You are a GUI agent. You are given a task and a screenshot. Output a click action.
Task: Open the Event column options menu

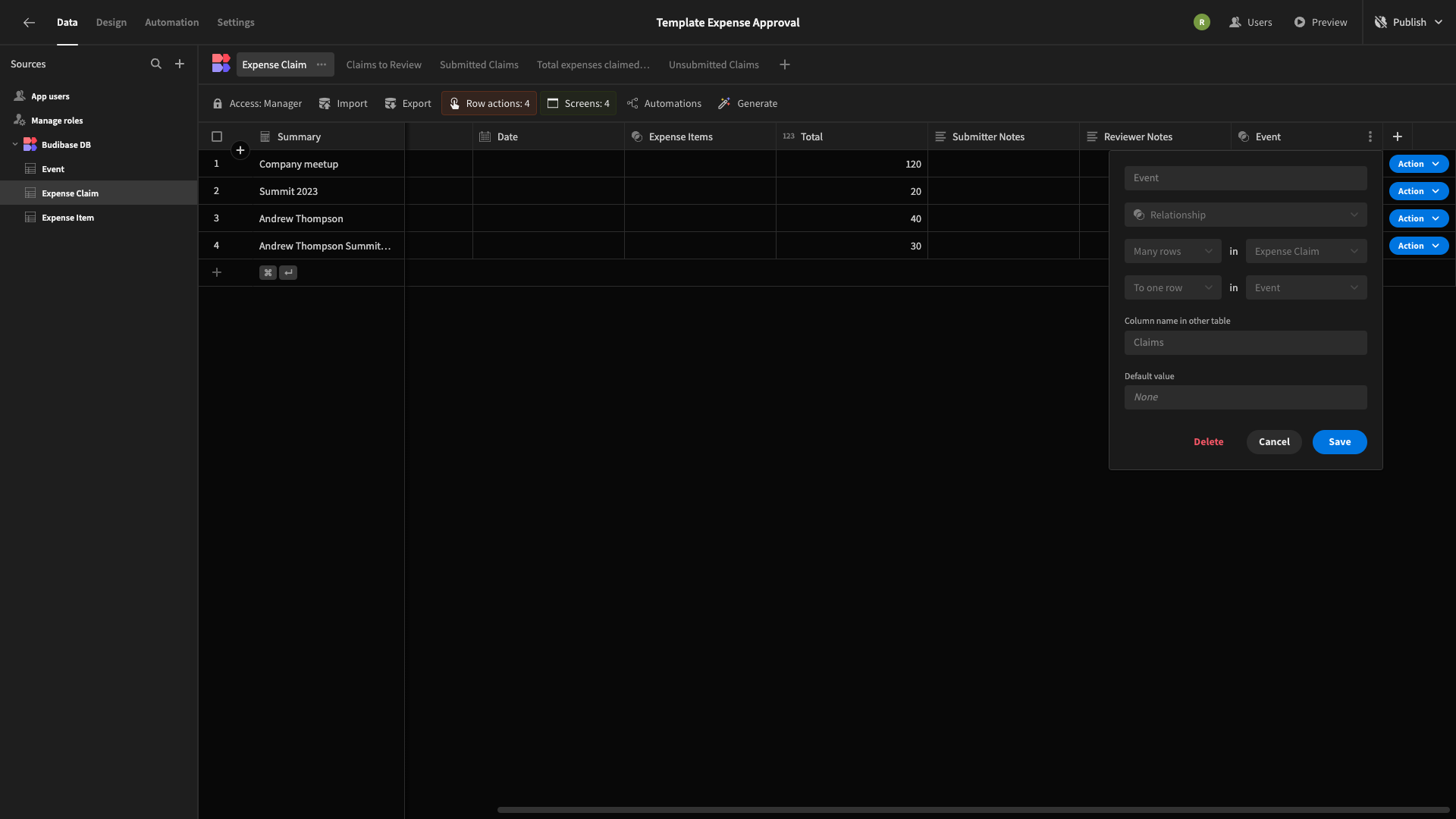coord(1370,137)
